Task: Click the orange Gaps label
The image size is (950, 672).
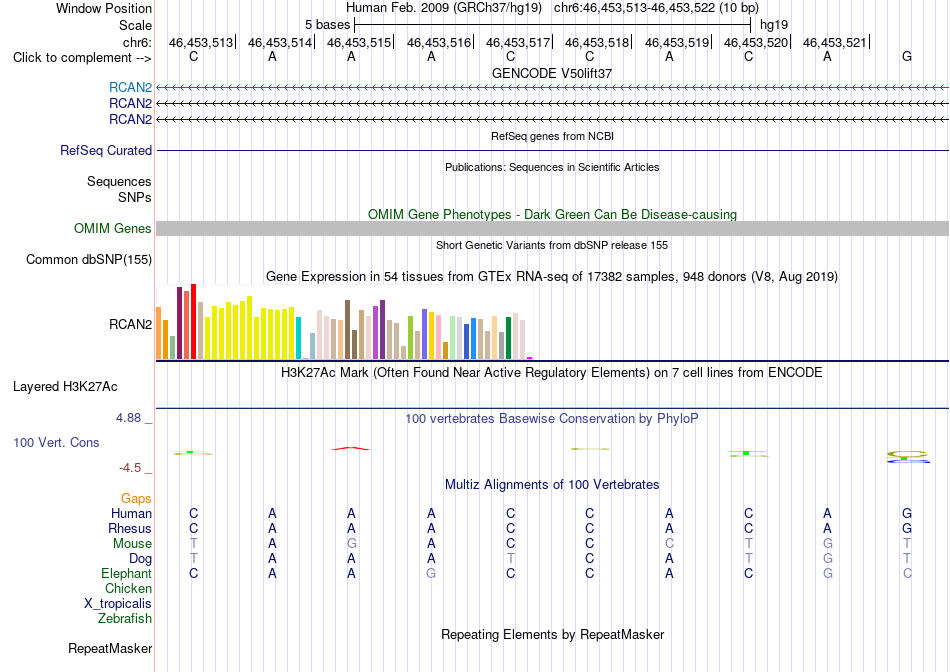Action: pos(136,498)
